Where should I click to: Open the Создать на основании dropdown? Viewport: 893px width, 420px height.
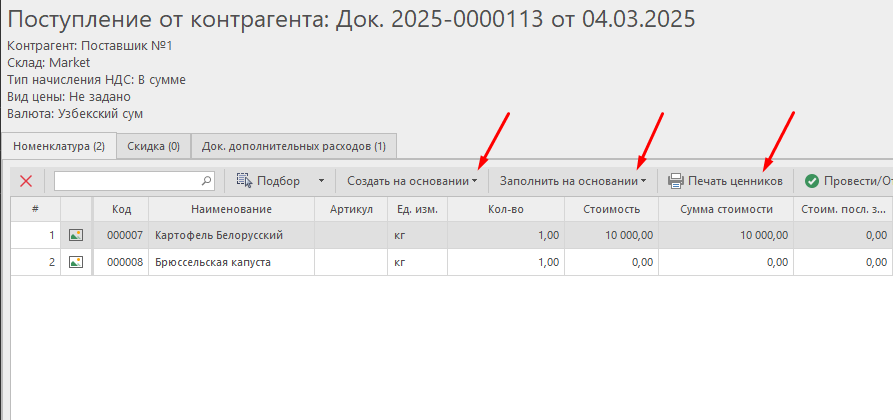[x=411, y=181]
